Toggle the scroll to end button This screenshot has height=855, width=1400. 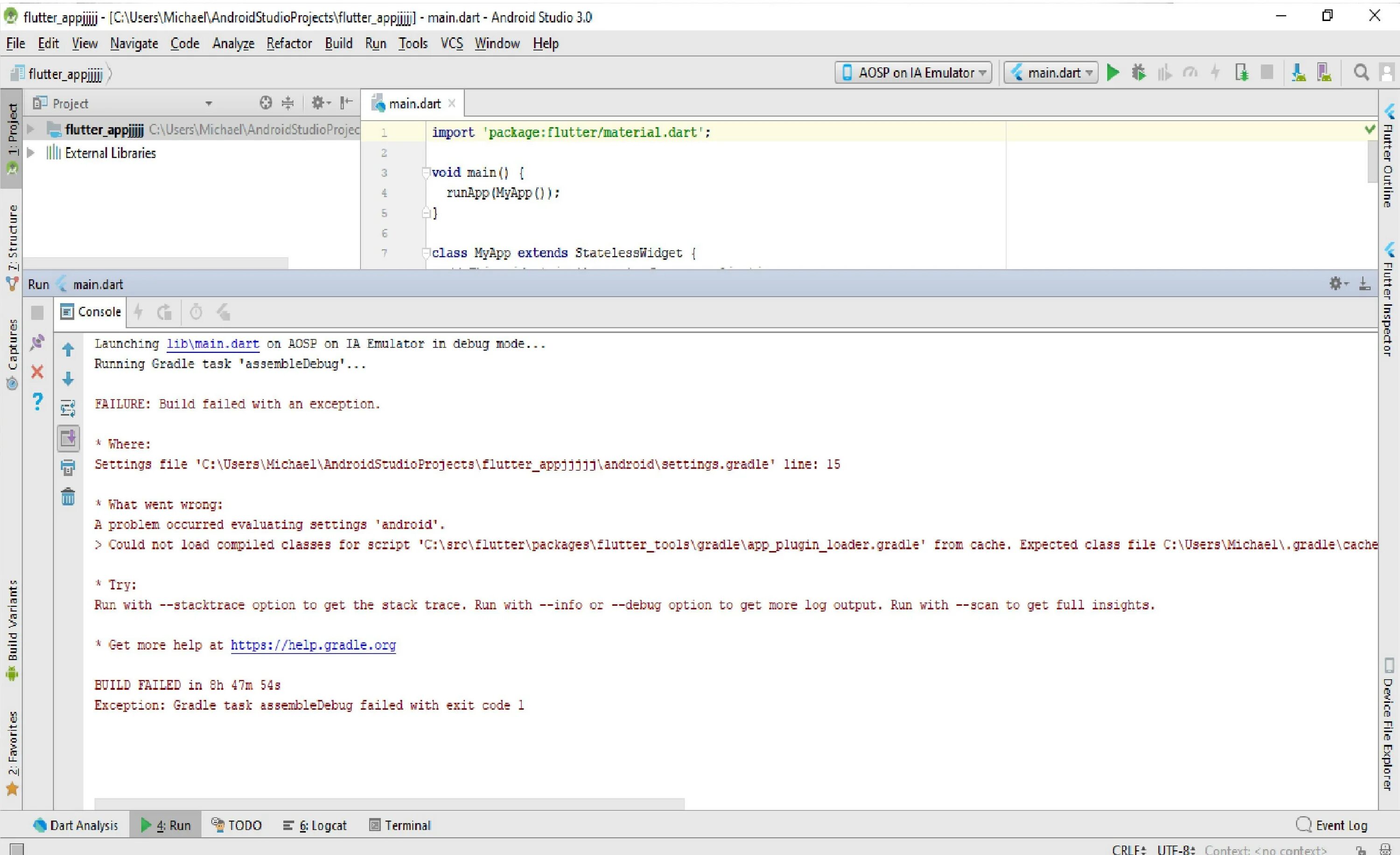(x=68, y=438)
